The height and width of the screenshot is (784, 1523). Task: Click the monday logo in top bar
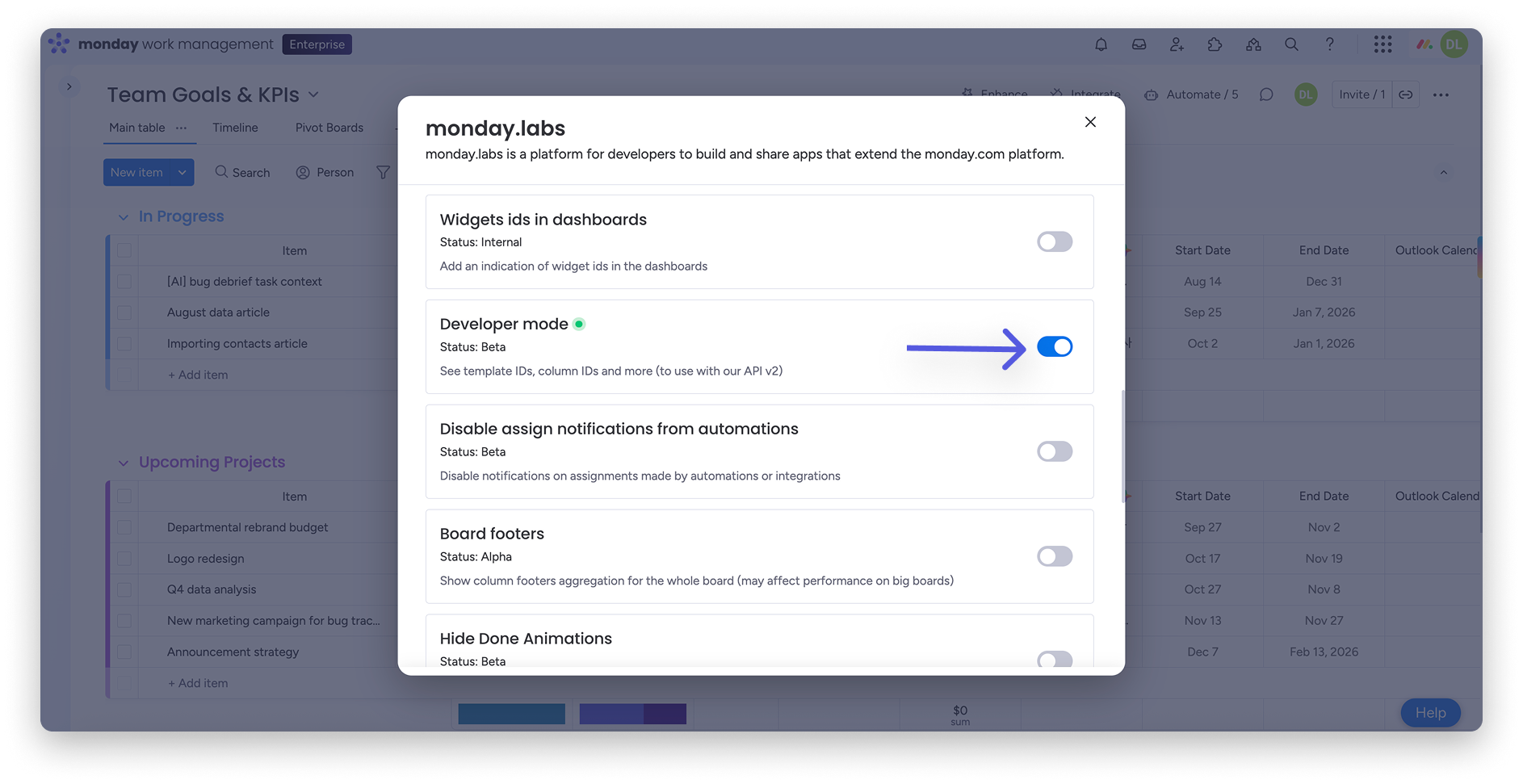click(x=59, y=44)
